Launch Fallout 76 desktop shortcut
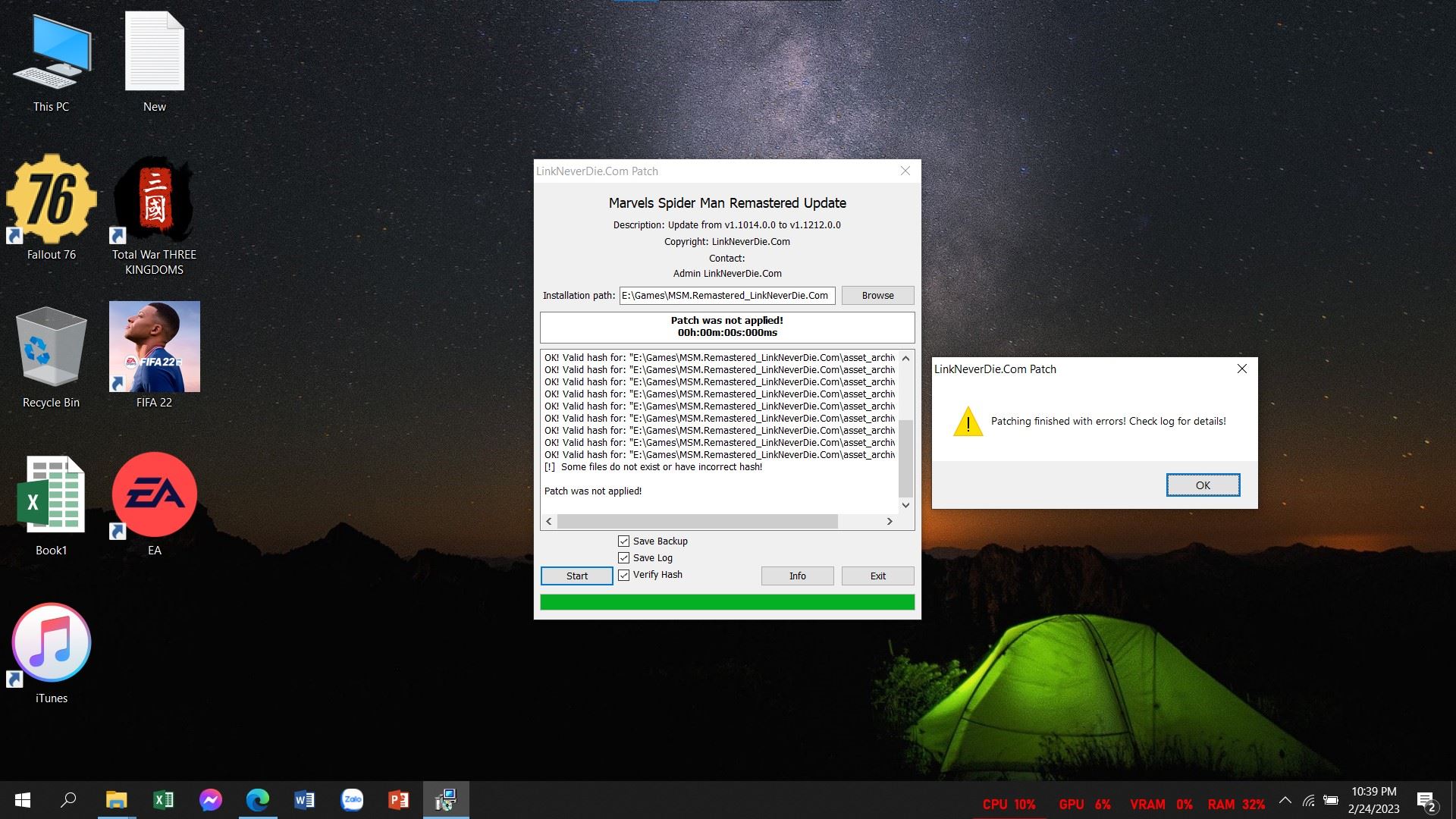 [52, 207]
